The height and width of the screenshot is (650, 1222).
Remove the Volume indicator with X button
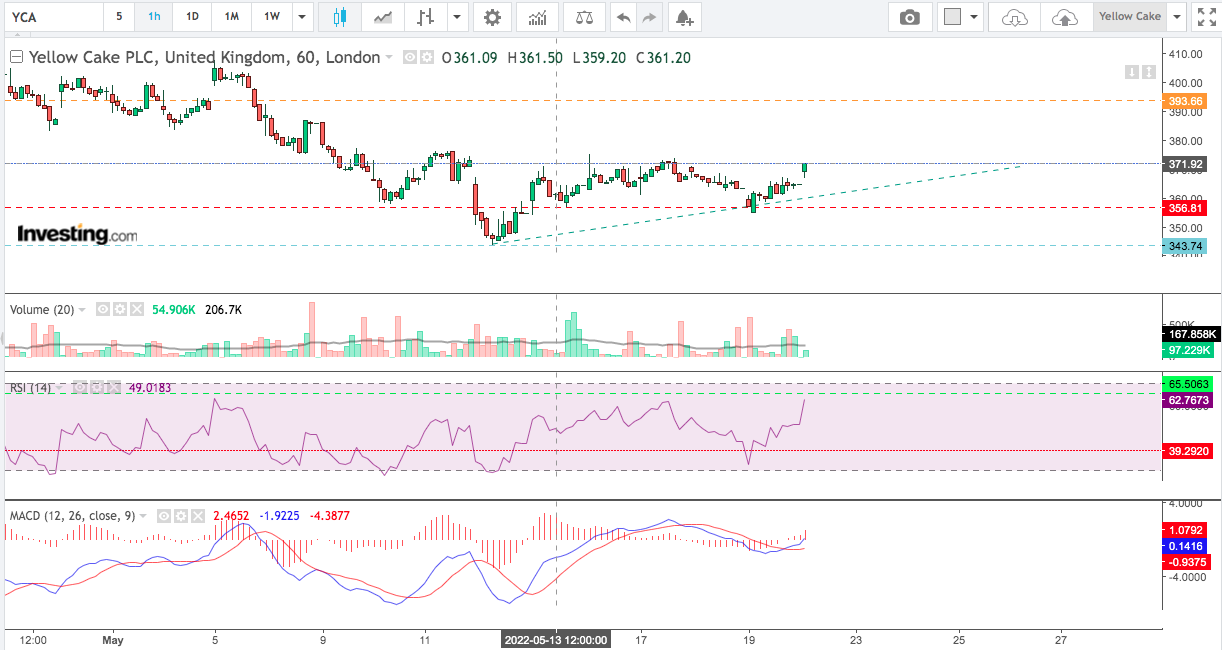pyautogui.click(x=137, y=310)
